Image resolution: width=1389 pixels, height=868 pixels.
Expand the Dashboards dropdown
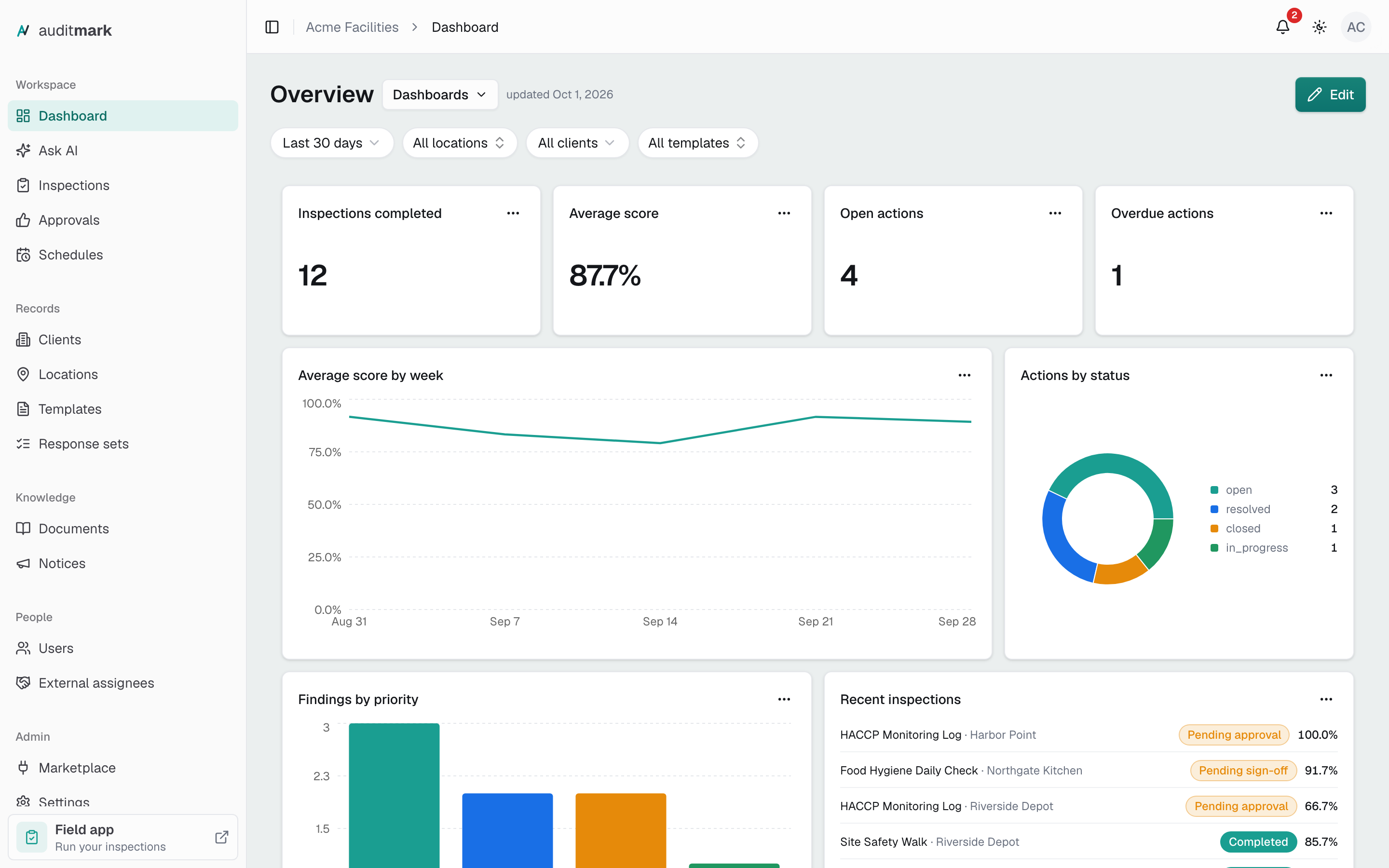[x=440, y=95]
